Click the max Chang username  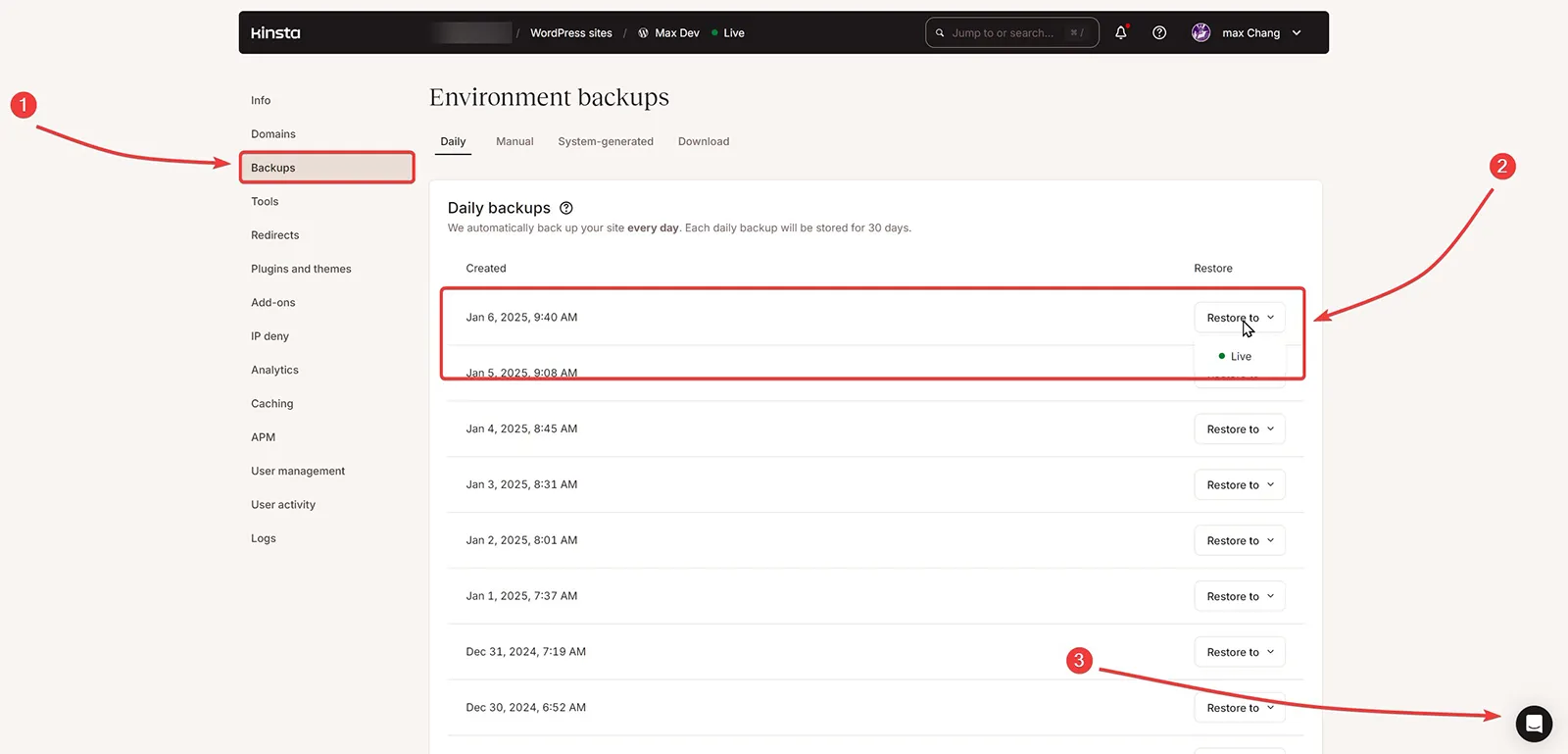click(x=1250, y=33)
